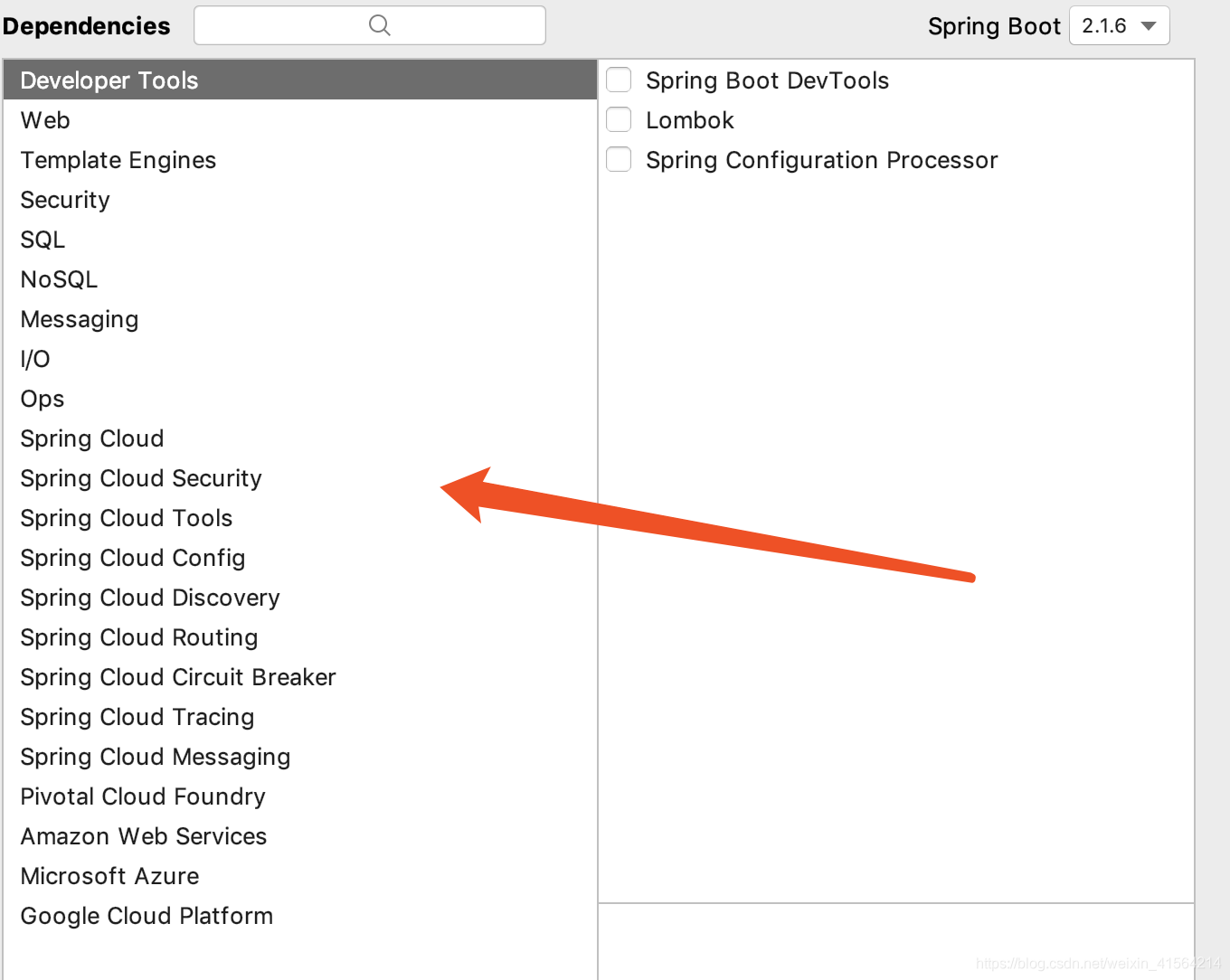The image size is (1230, 980).
Task: Open Spring Cloud Messaging category
Action: [300, 757]
